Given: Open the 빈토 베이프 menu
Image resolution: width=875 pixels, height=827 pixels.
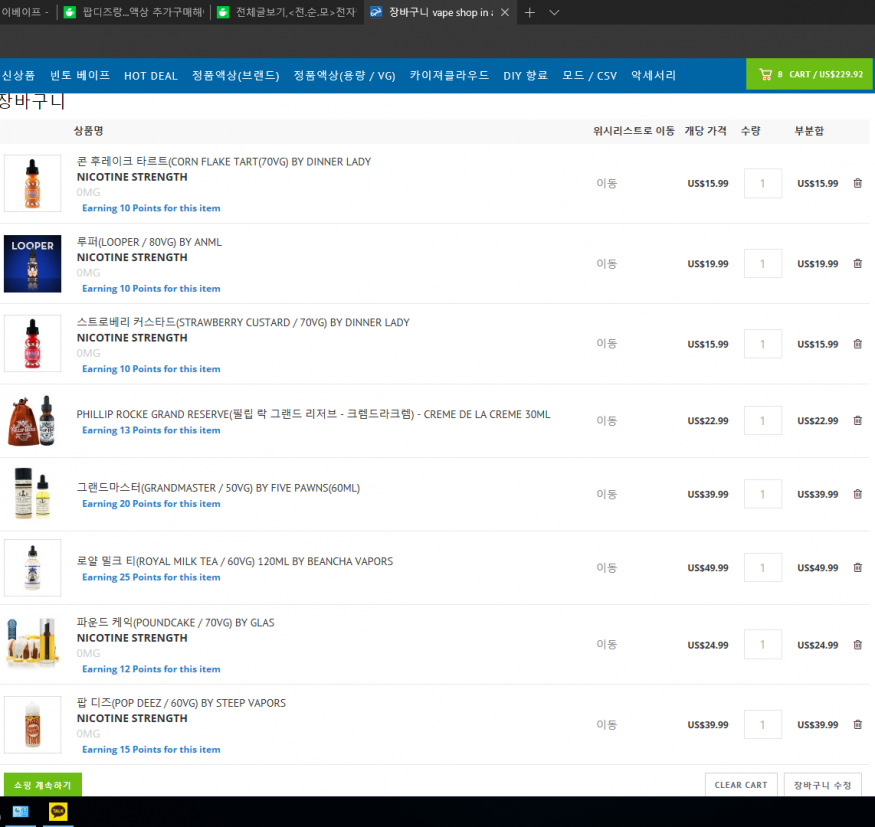Looking at the screenshot, I should [80, 75].
